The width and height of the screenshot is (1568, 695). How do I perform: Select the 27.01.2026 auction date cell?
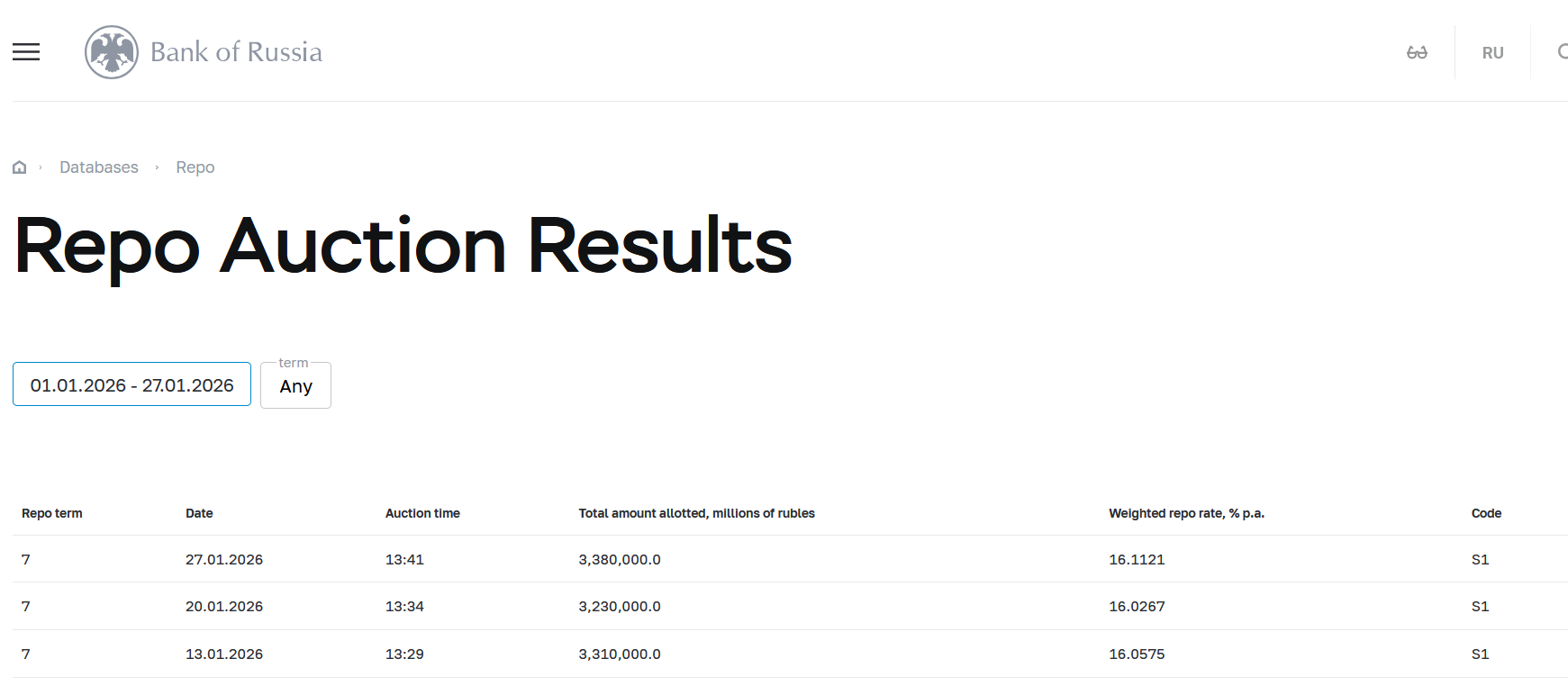pyautogui.click(x=224, y=560)
